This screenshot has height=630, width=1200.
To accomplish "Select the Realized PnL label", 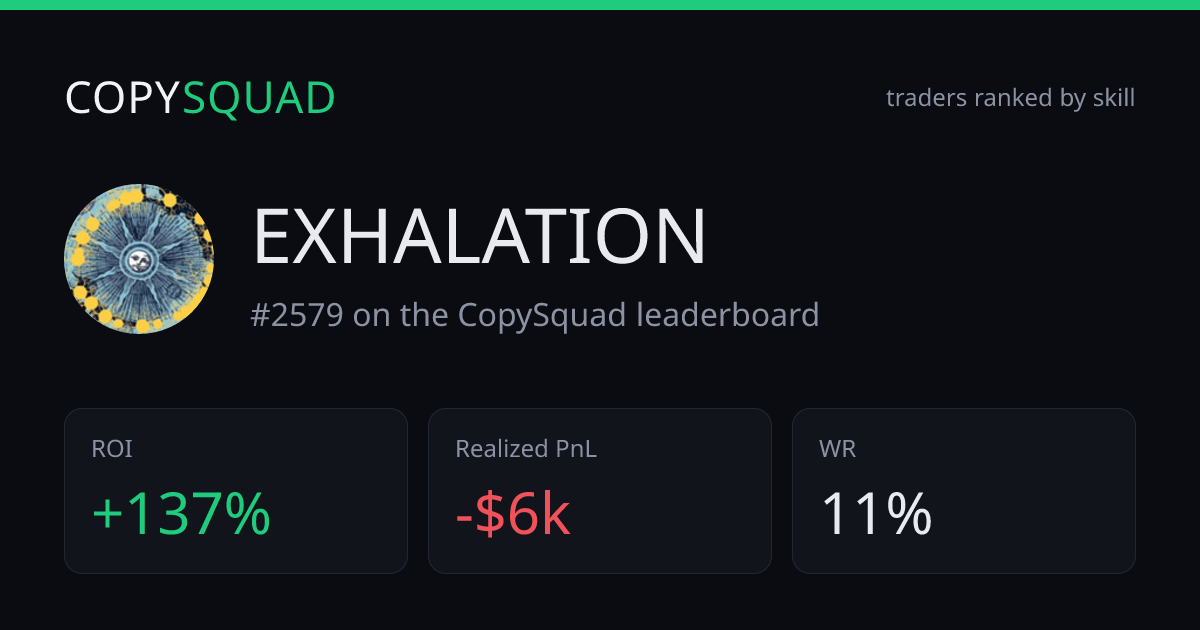I will point(526,449).
